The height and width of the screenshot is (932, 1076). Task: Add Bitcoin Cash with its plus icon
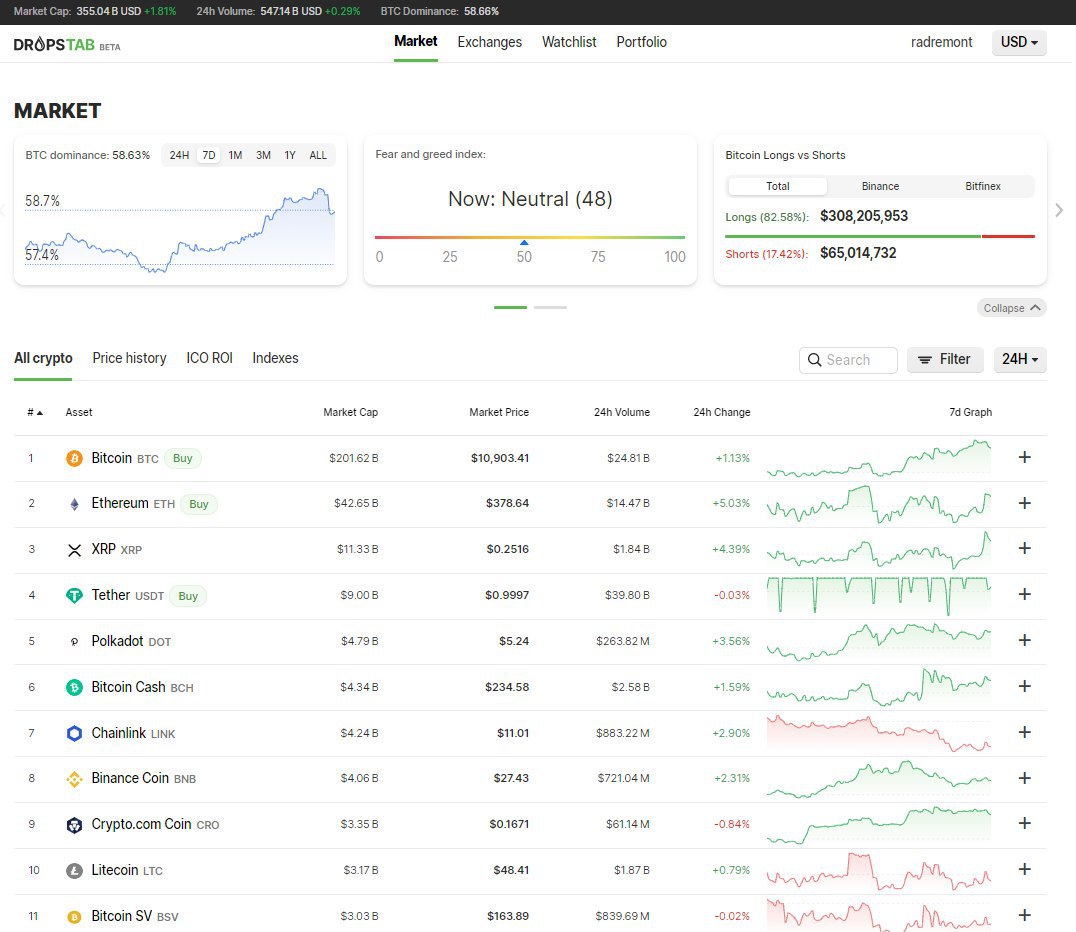(1025, 686)
